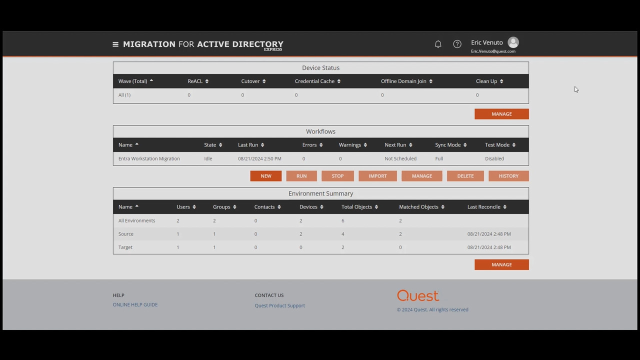Sort by Matched Objects column
The width and height of the screenshot is (640, 360).
(422, 207)
